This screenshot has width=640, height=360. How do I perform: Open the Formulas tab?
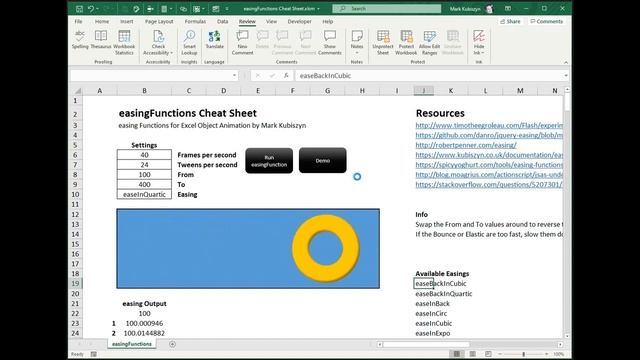(x=195, y=21)
